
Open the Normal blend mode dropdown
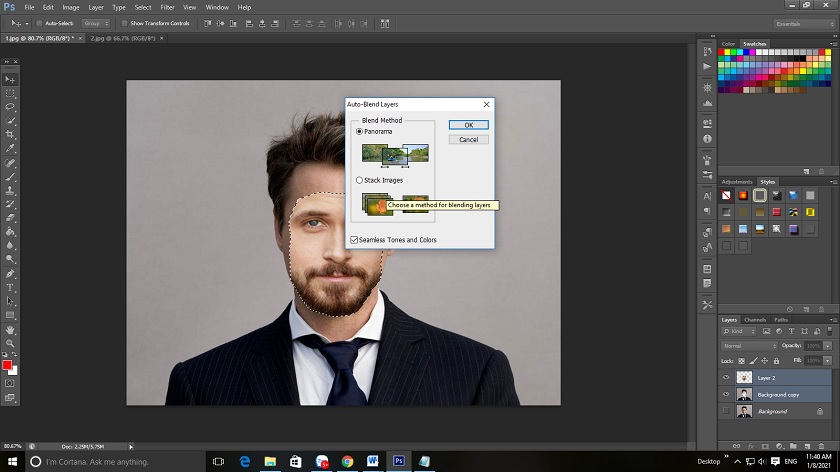click(749, 346)
